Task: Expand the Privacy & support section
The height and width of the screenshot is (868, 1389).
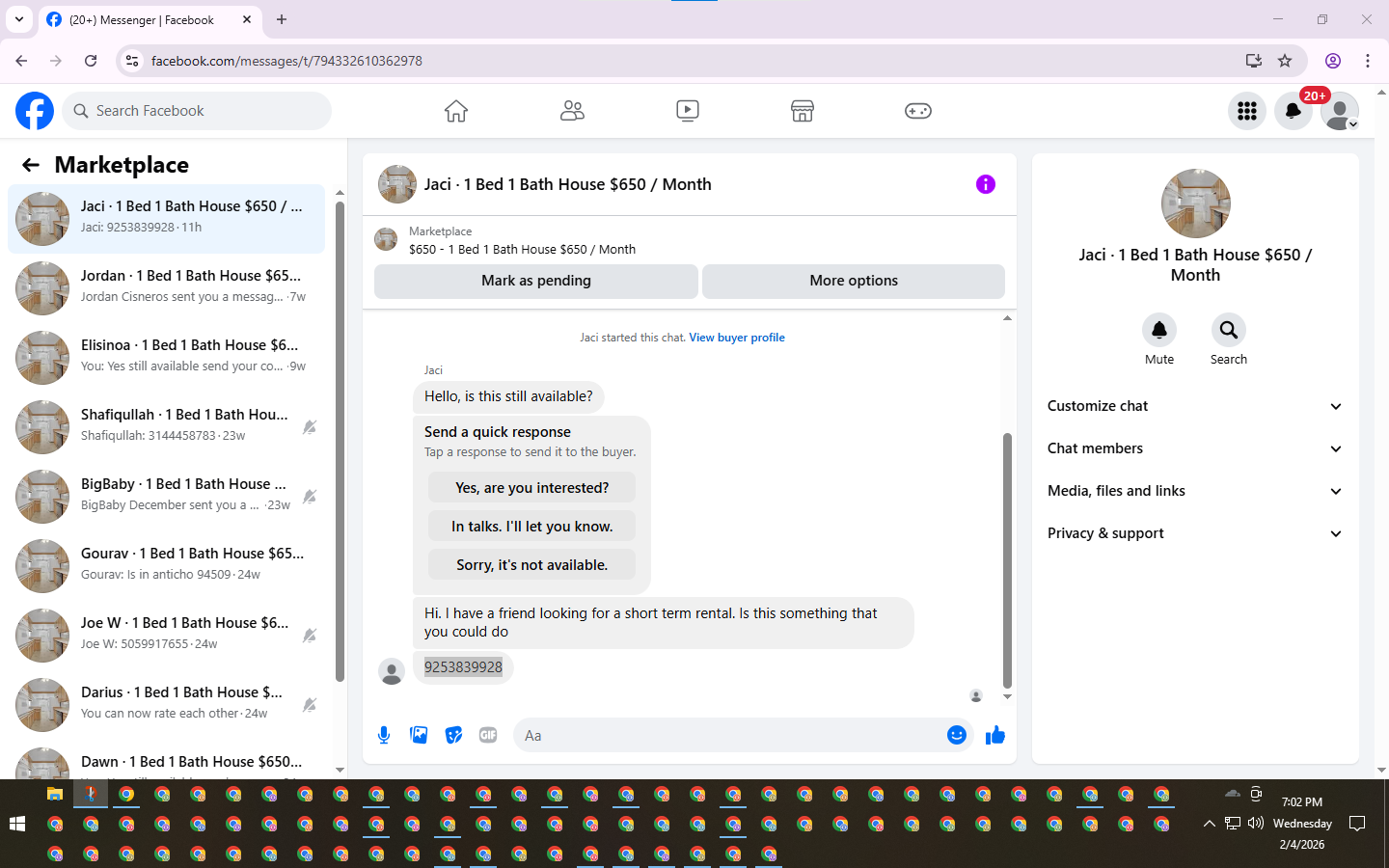Action: pos(1195,533)
